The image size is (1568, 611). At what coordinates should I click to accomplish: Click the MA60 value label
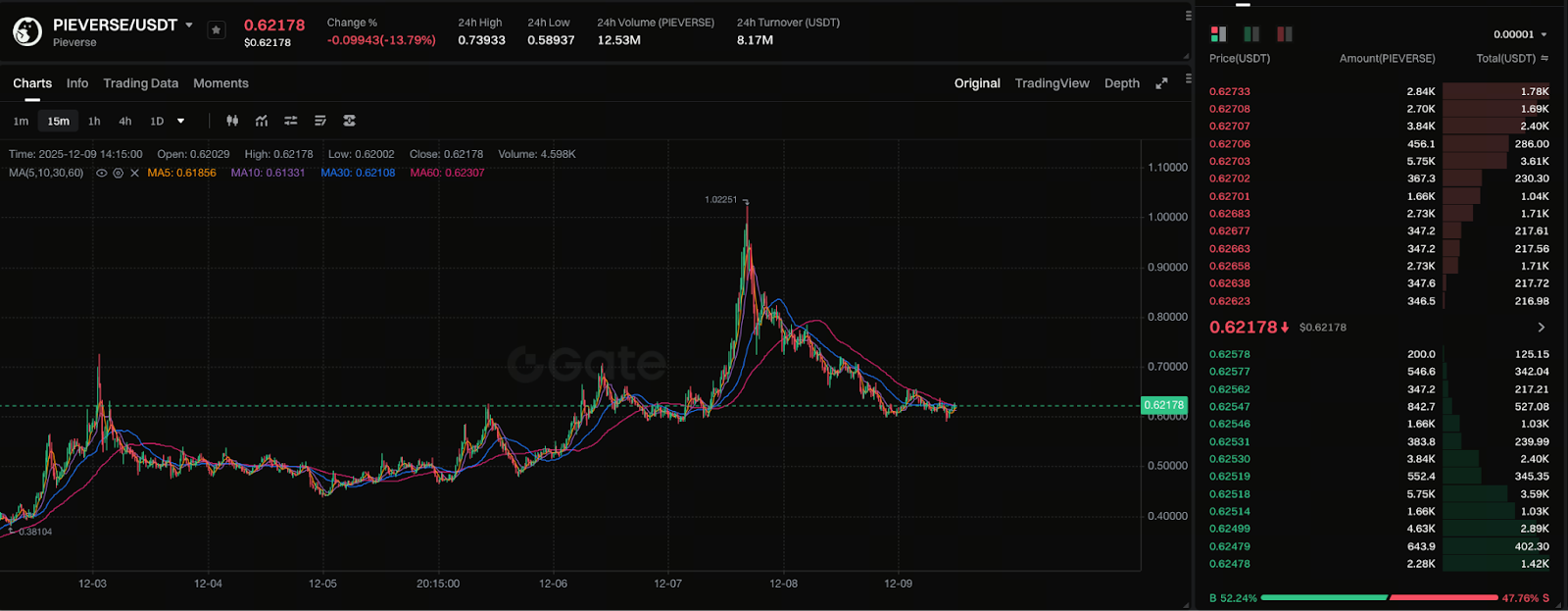(x=447, y=173)
